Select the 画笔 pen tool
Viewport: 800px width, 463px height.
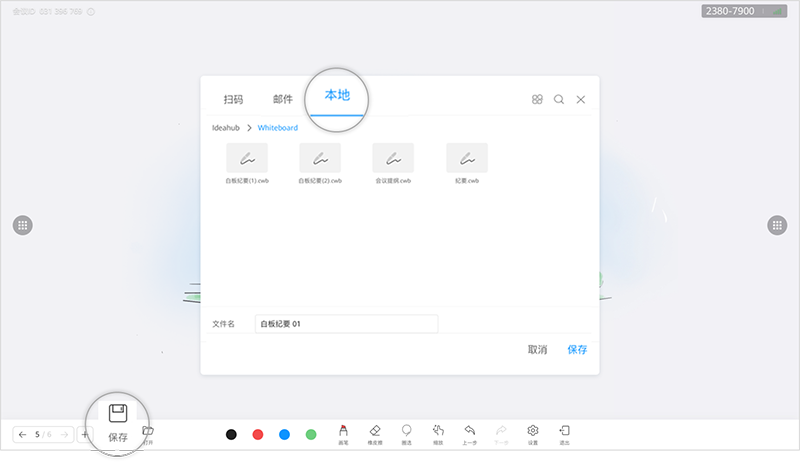343,431
